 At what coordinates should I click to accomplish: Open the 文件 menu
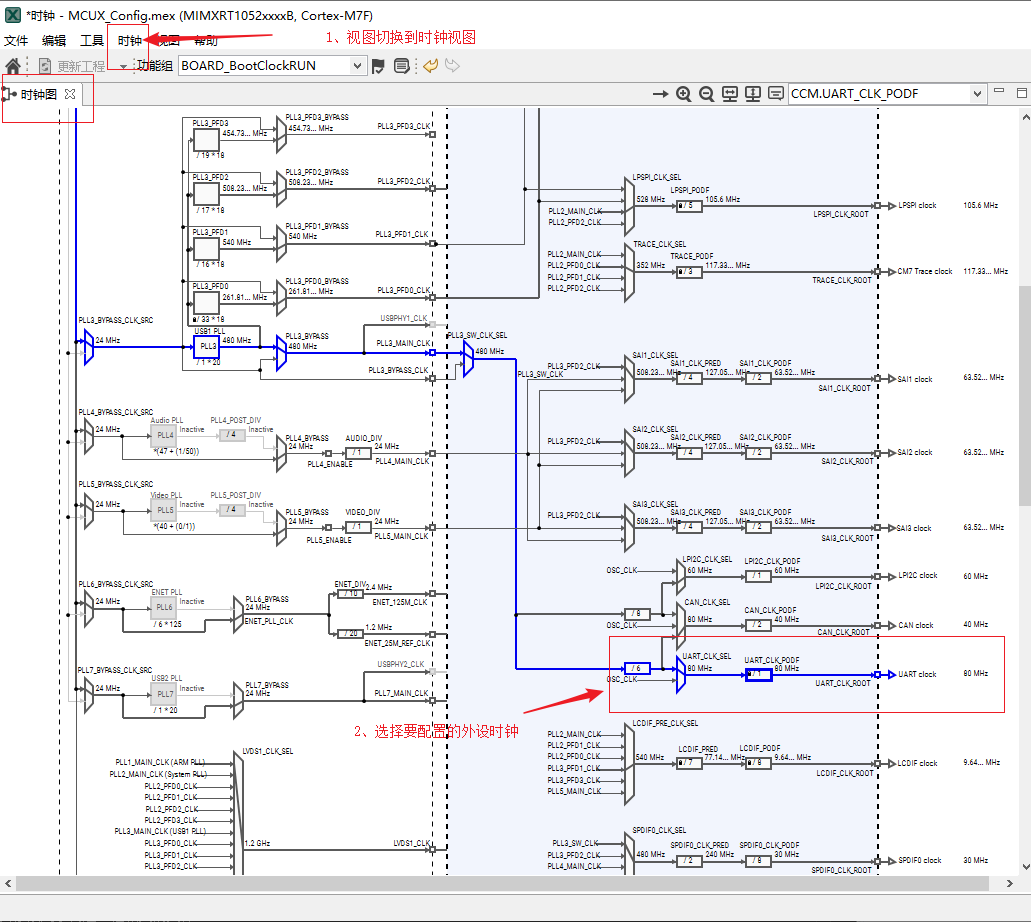[x=16, y=40]
